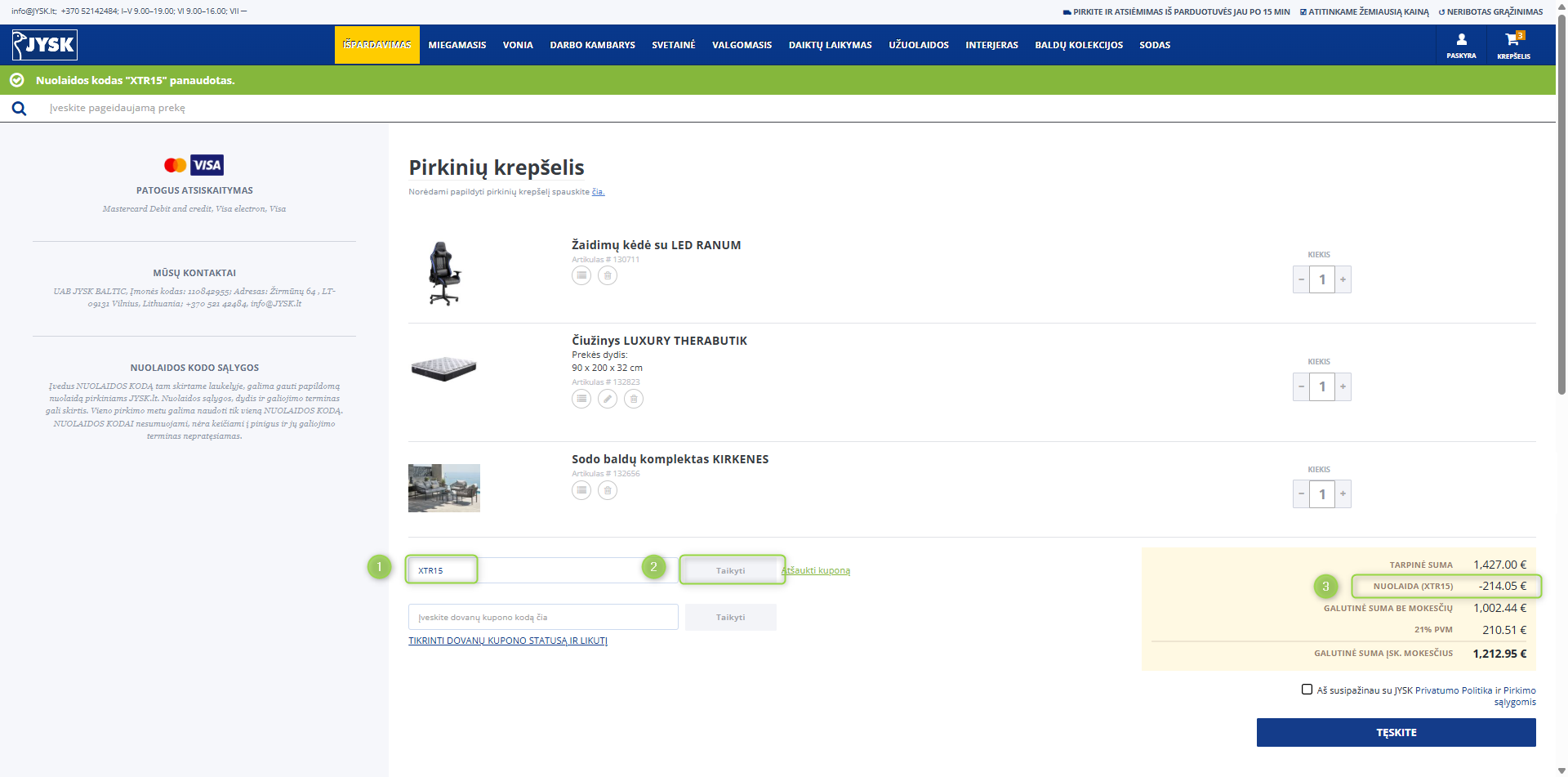This screenshot has height=777, width=1568.
Task: Click the mattress product thumbnail
Action: (443, 368)
